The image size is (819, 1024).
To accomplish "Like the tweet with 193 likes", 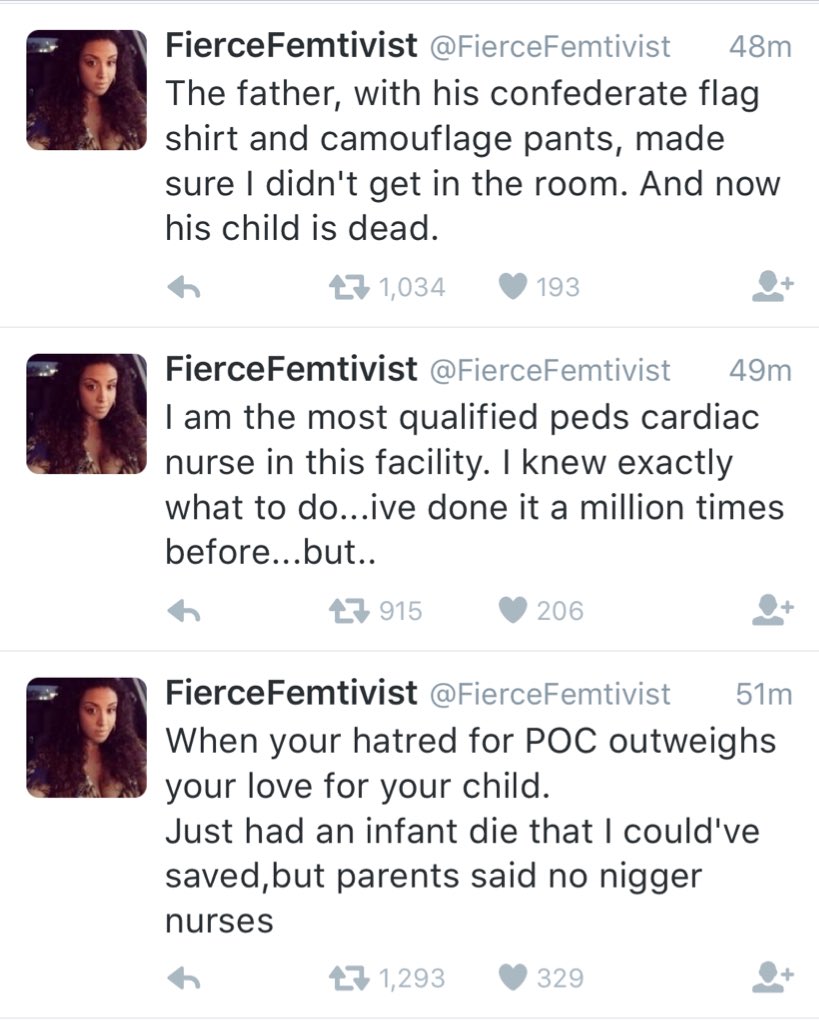I will coord(513,287).
